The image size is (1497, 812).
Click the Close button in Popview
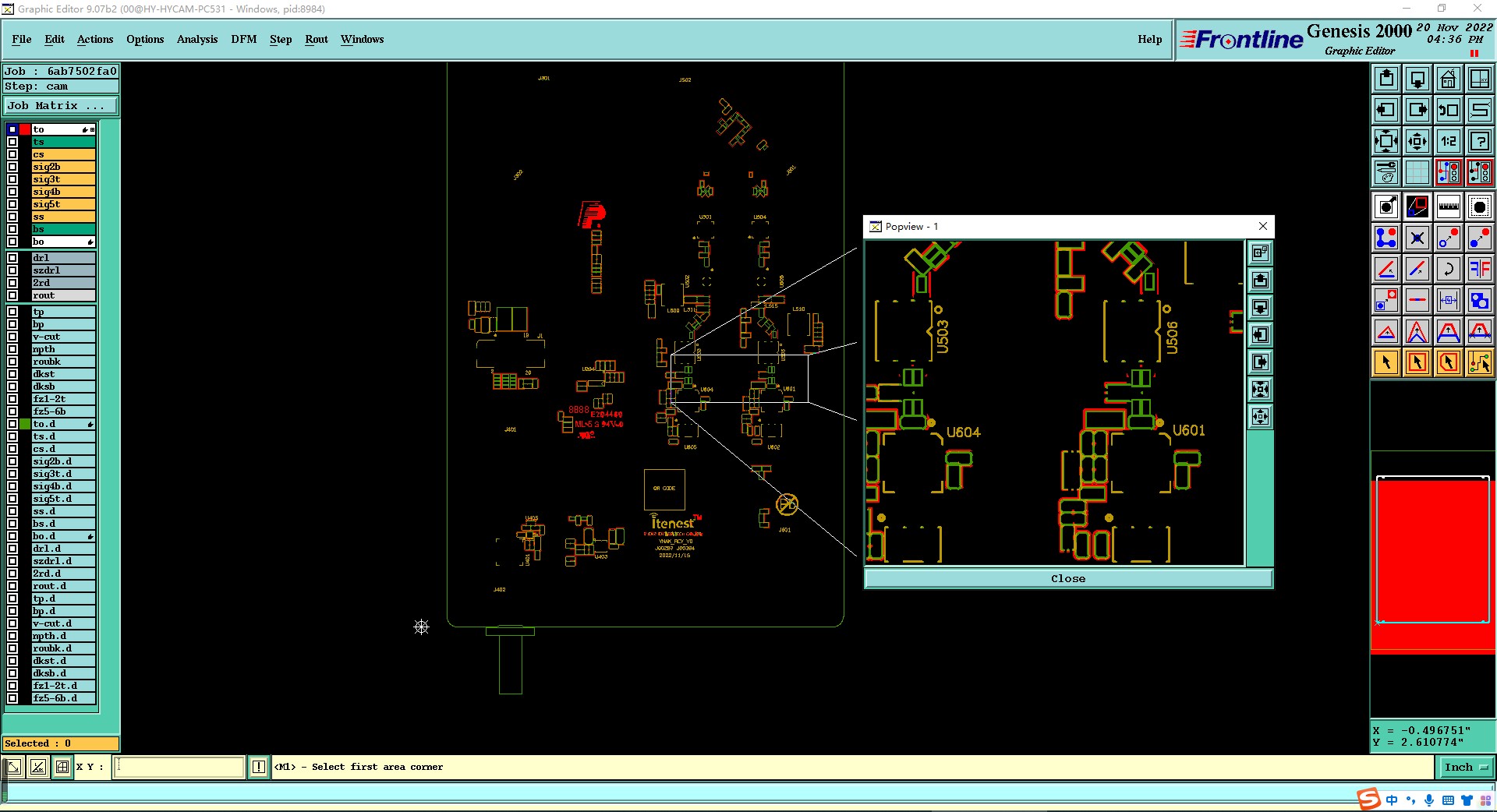pos(1068,578)
